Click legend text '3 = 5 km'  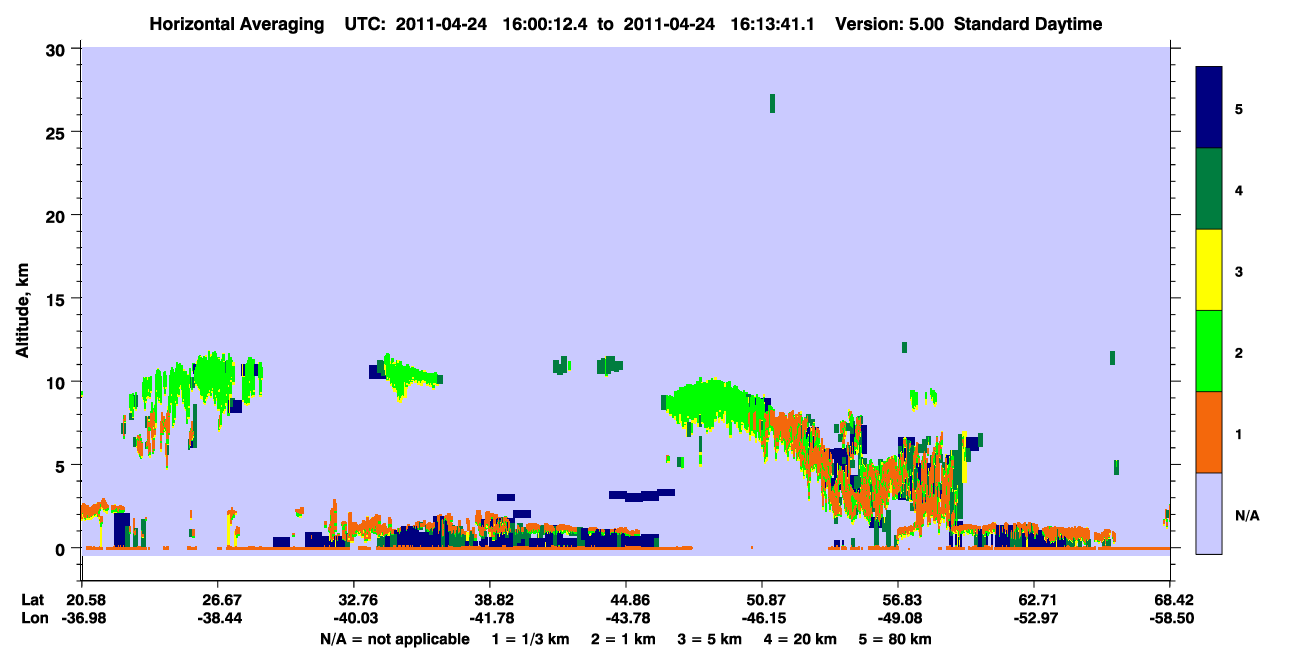click(711, 639)
